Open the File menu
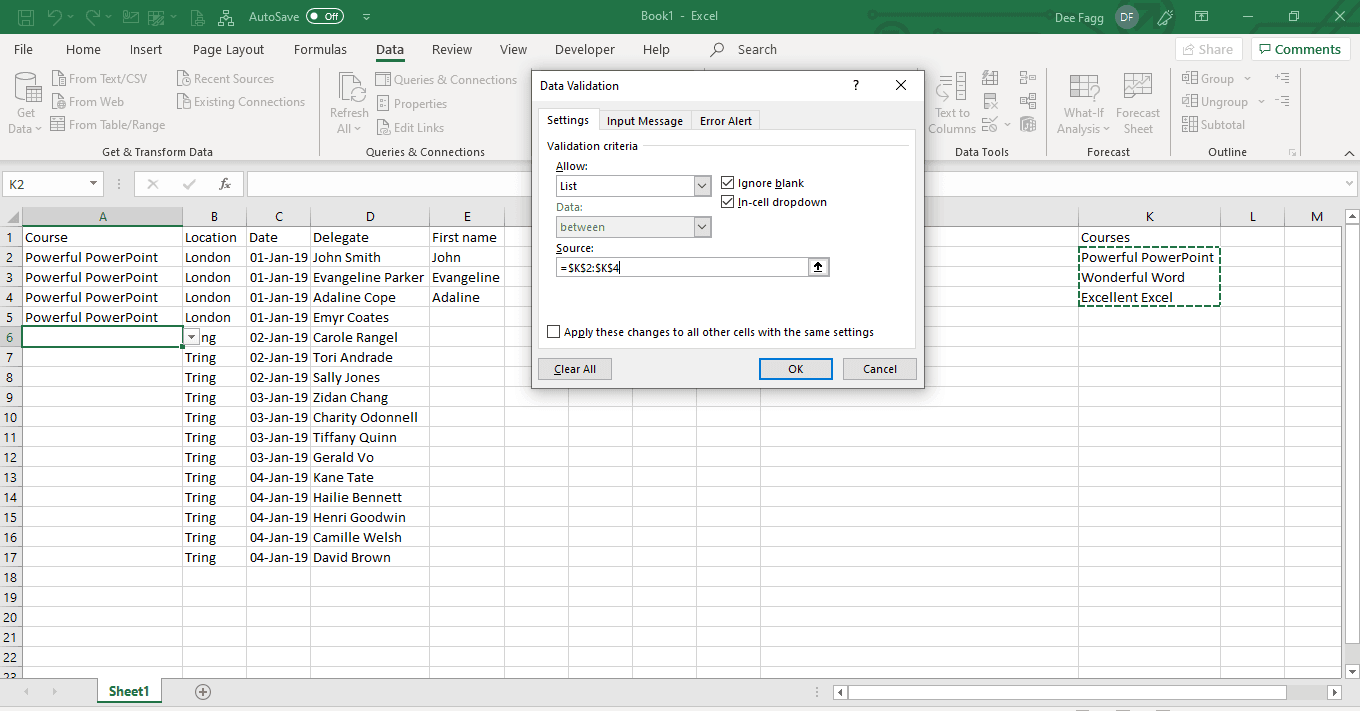 [x=23, y=49]
